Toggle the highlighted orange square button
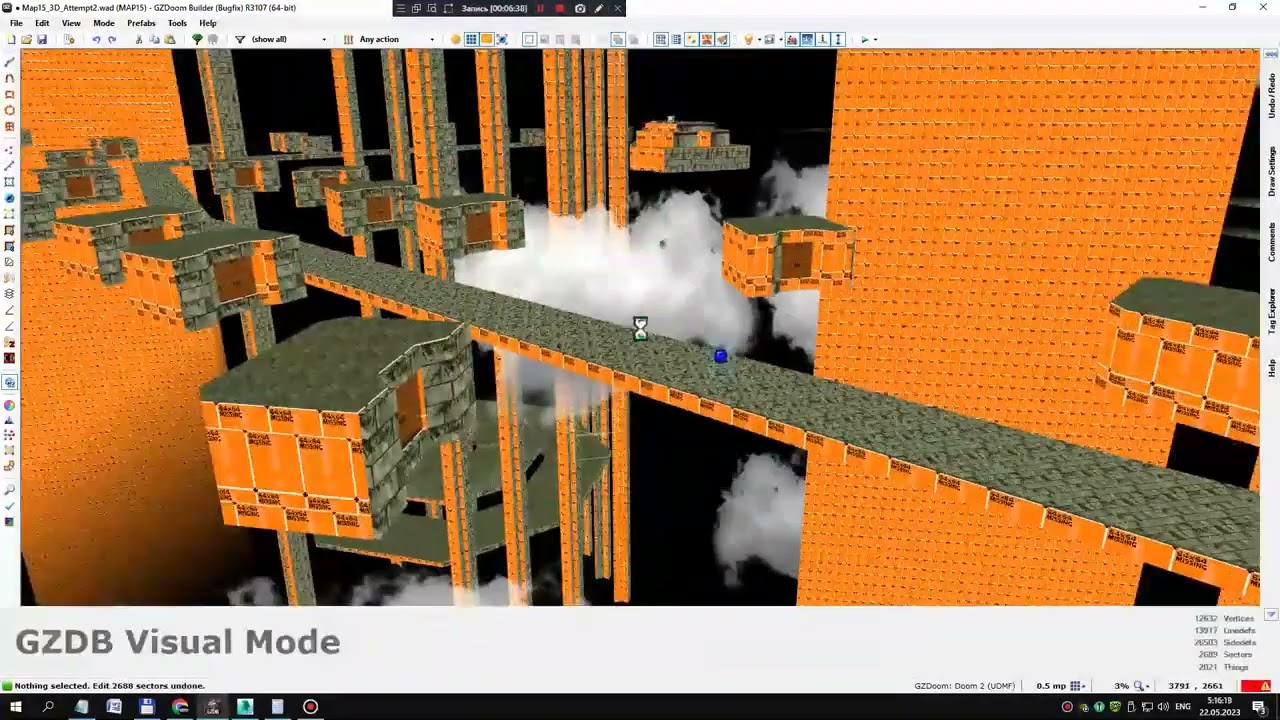Screen dimensions: 1280x720 point(487,39)
